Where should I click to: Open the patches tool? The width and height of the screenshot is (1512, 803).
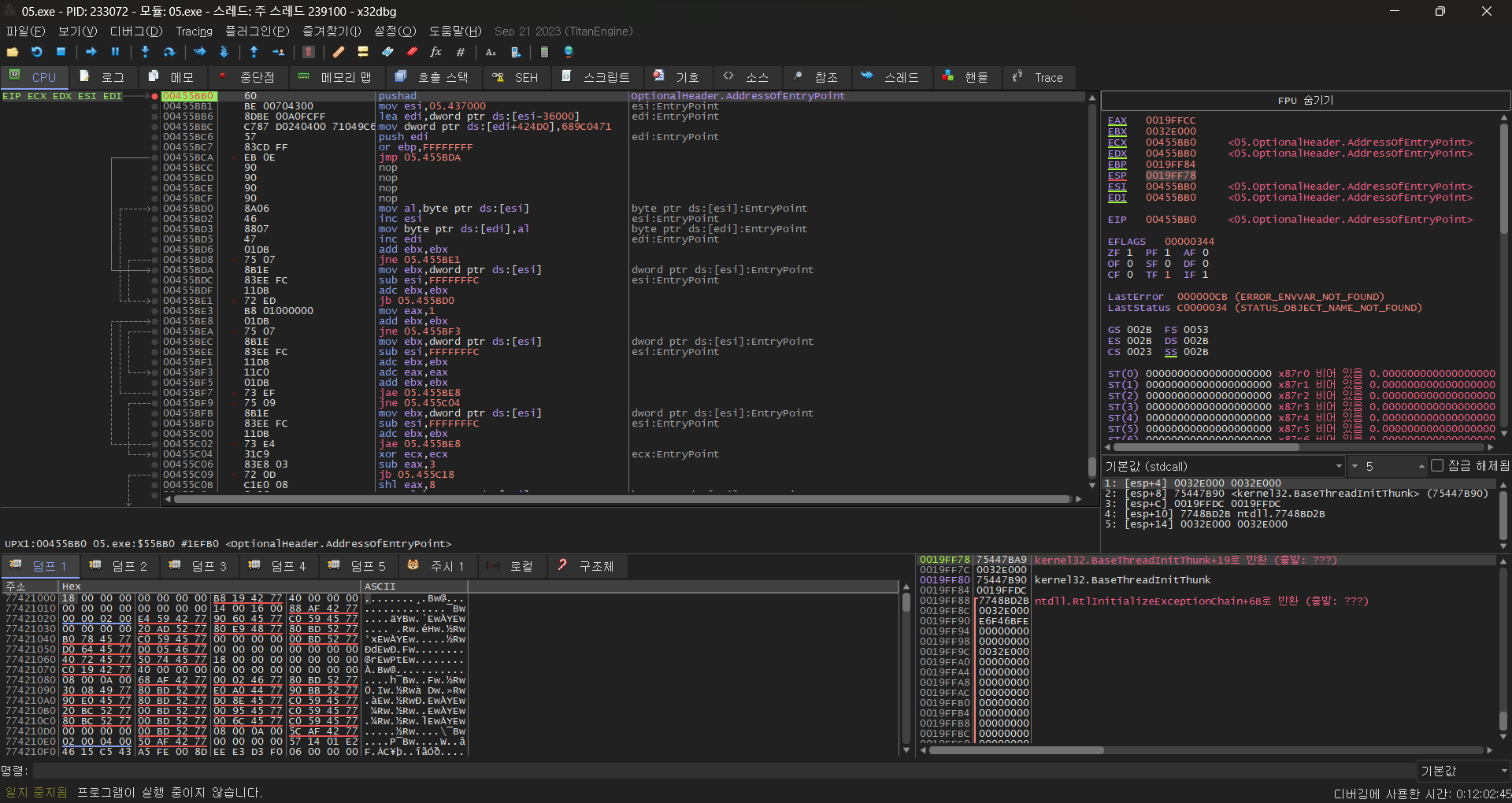339,52
